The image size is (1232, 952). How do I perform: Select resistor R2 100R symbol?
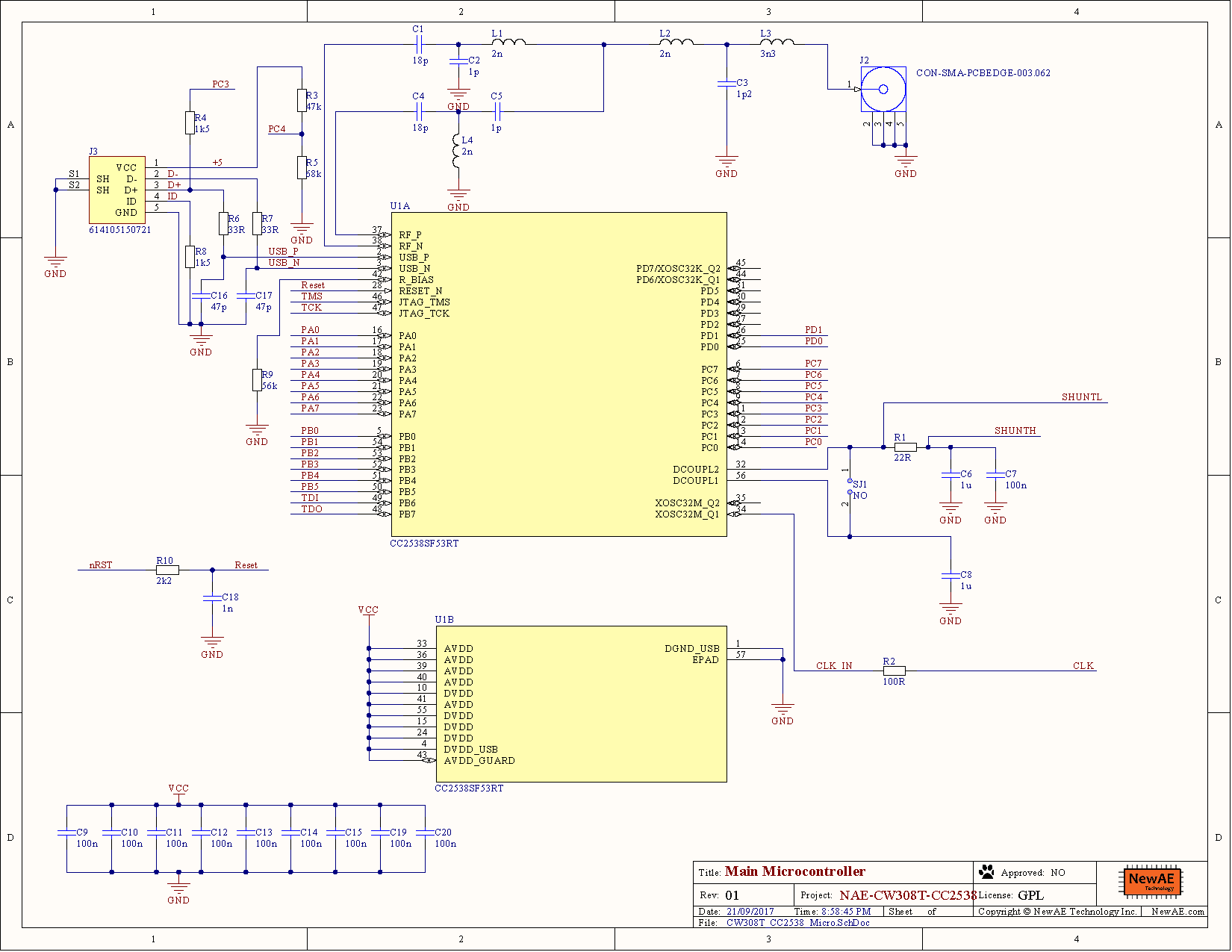coord(895,671)
